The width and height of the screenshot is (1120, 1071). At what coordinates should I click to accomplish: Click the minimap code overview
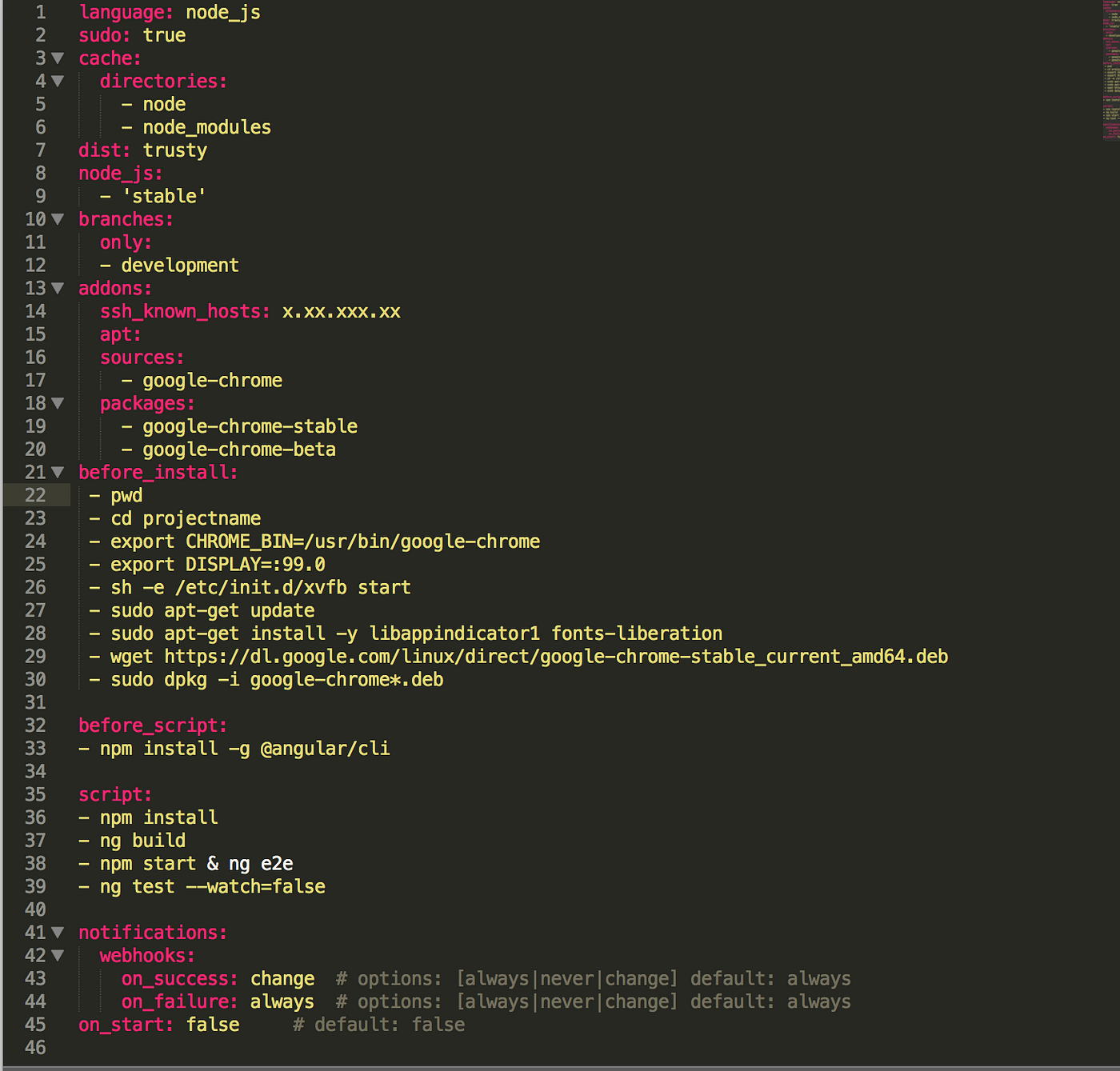tap(1111, 70)
